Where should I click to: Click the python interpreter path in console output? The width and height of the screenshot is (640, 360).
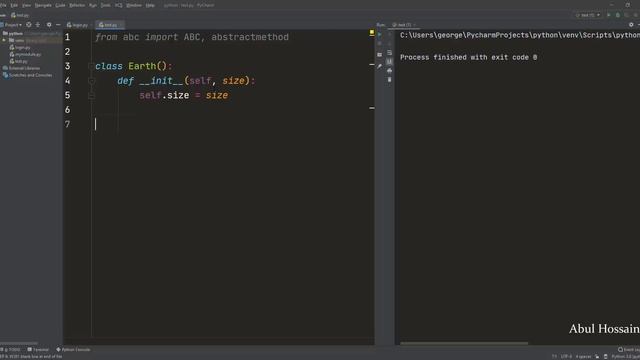pos(520,35)
